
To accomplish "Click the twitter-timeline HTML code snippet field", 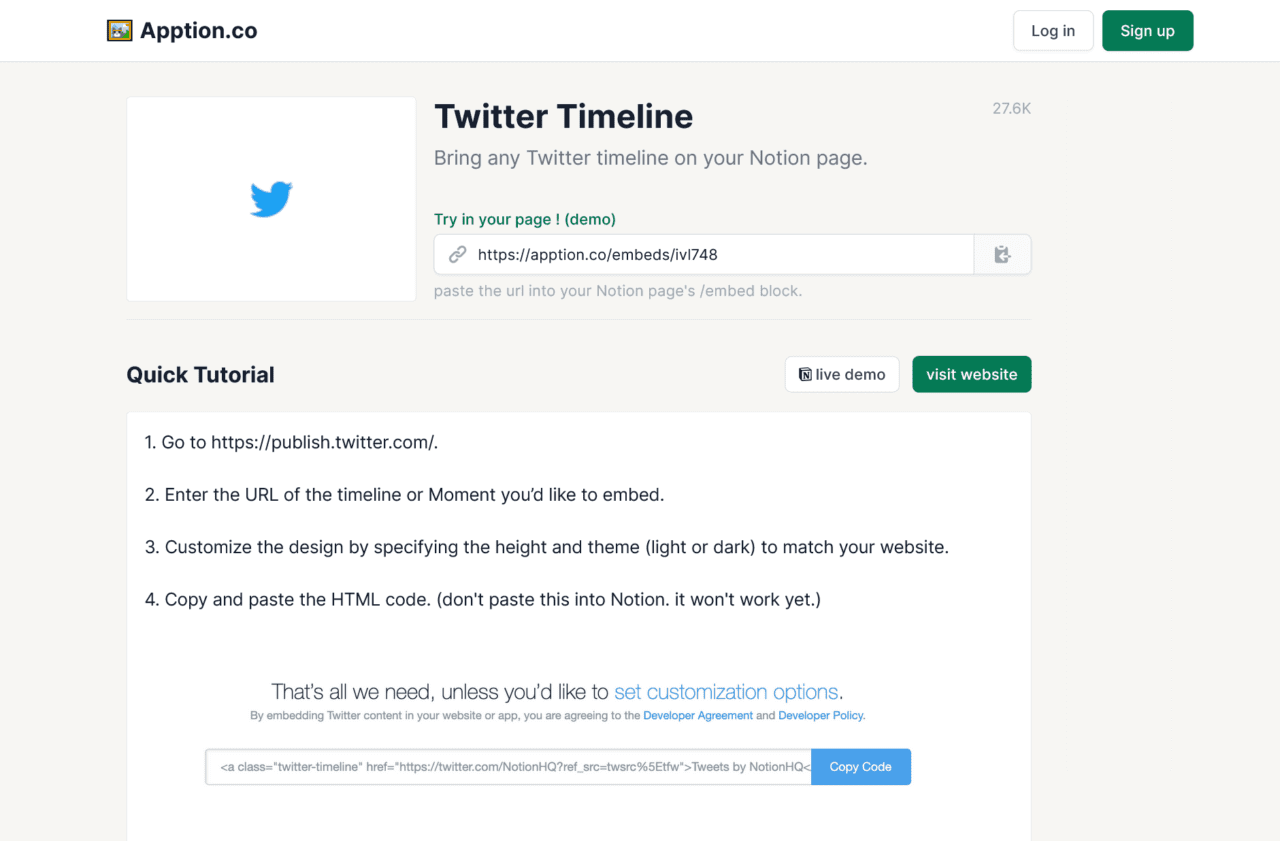I will pyautogui.click(x=508, y=766).
